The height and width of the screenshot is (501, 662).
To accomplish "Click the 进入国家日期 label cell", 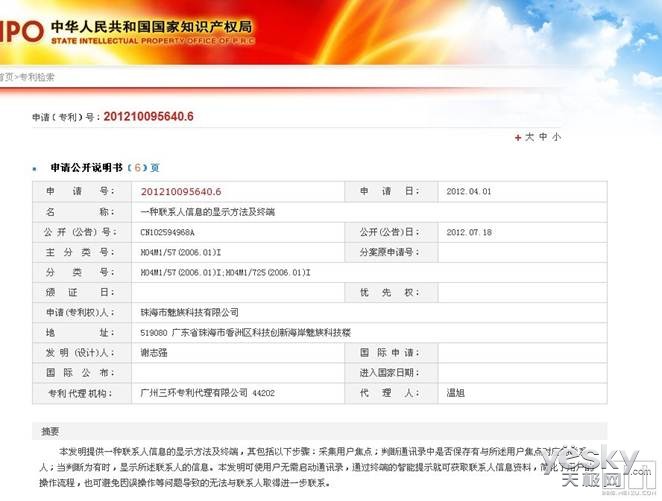I will point(391,373).
